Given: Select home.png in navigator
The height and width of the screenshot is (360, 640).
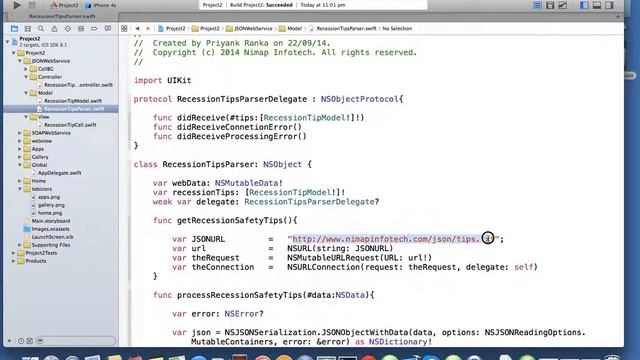Looking at the screenshot, I should (49, 213).
